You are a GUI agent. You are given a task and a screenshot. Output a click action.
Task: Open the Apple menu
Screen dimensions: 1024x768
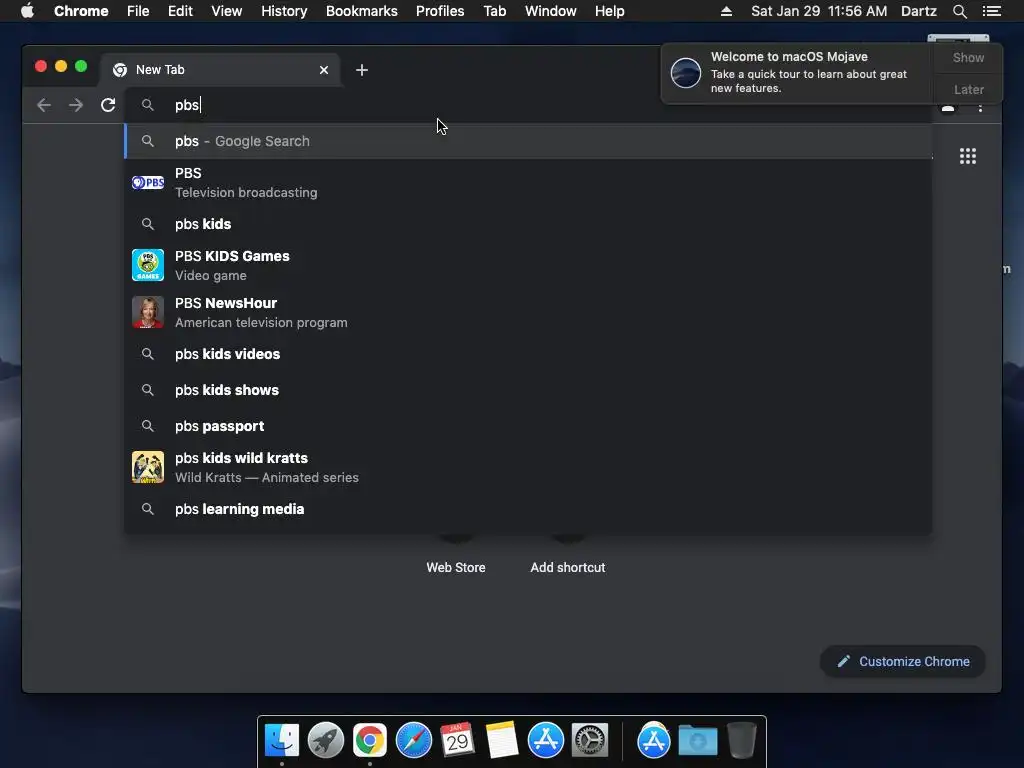(27, 11)
